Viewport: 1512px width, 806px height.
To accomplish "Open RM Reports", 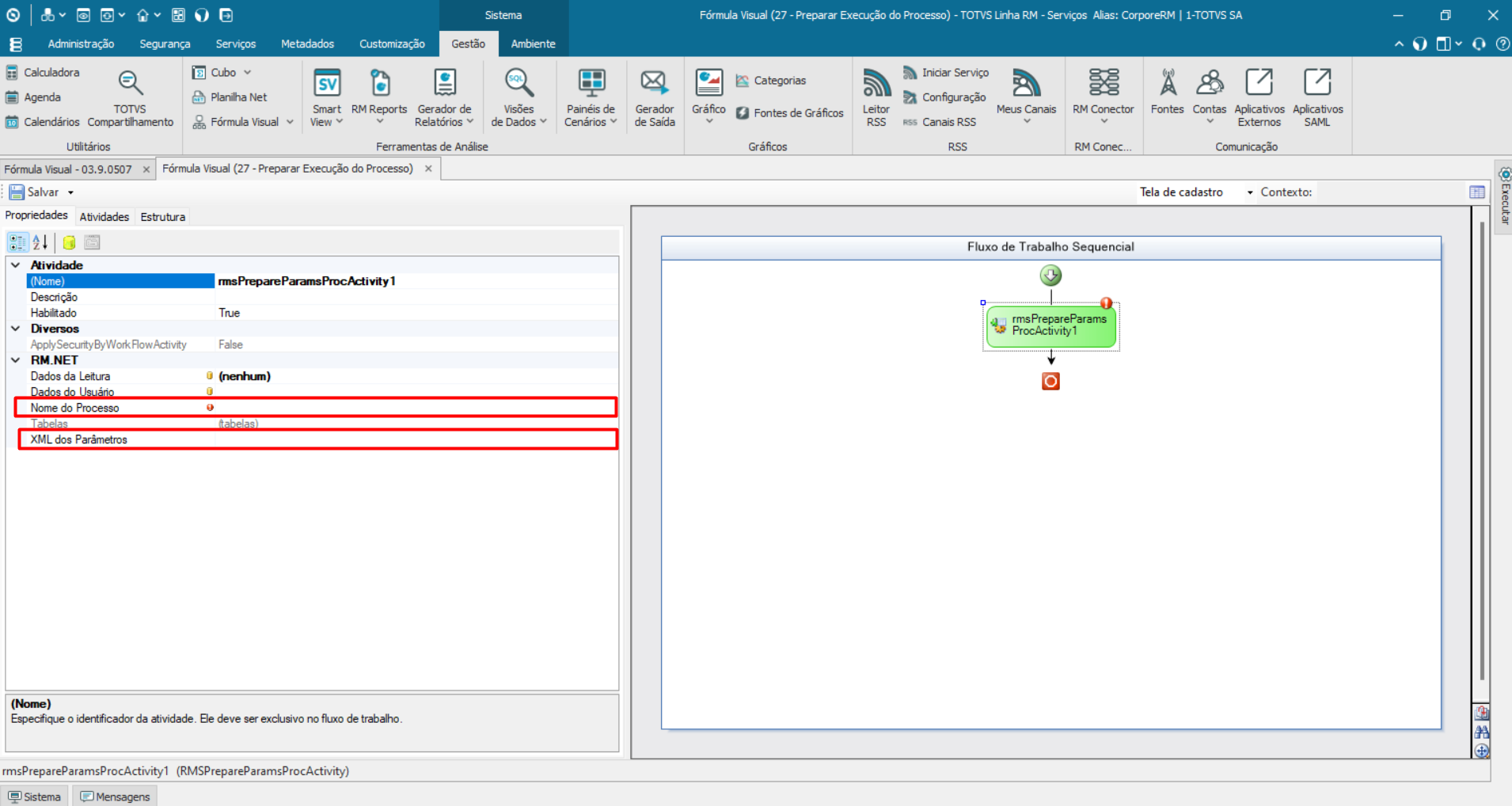I will click(379, 98).
